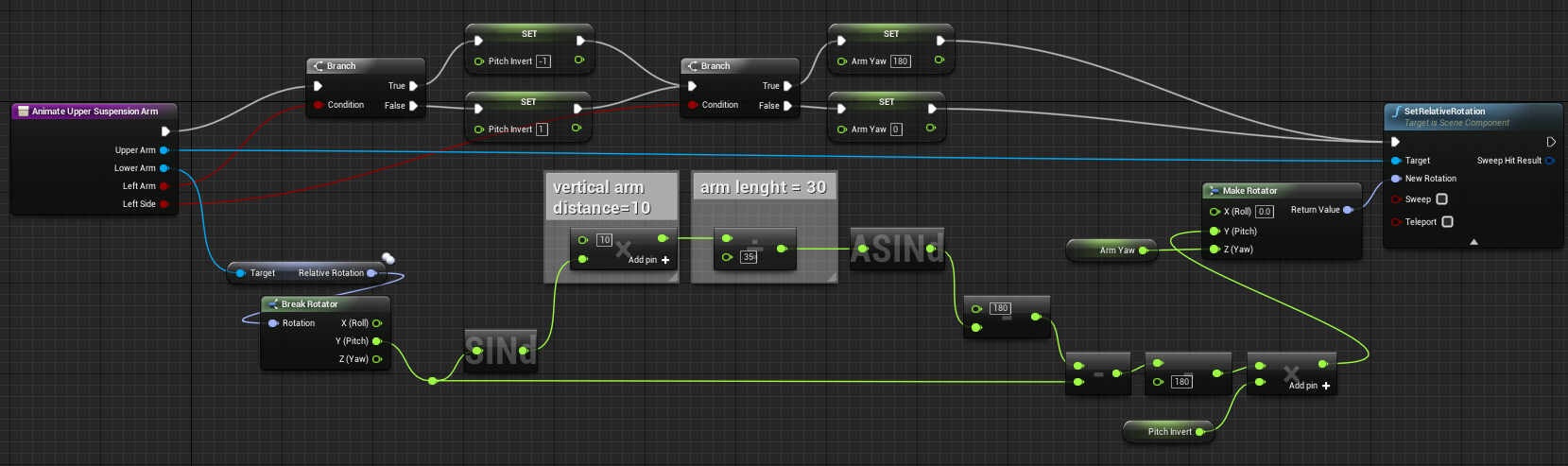Click Add pin on the multiply node fed by Pitch Invert
Viewport: 1568px width, 466px height.
[x=1310, y=386]
